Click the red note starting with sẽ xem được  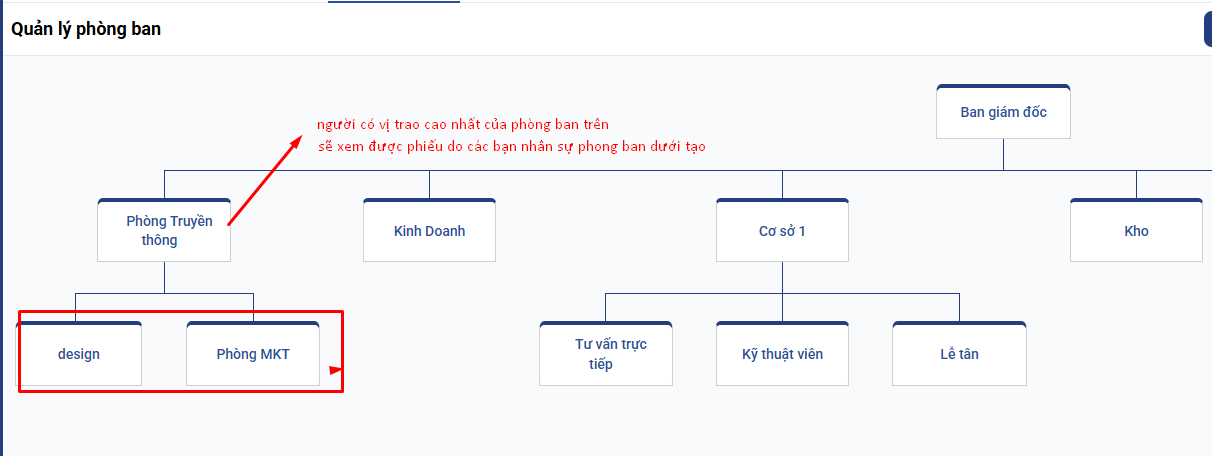tap(512, 146)
